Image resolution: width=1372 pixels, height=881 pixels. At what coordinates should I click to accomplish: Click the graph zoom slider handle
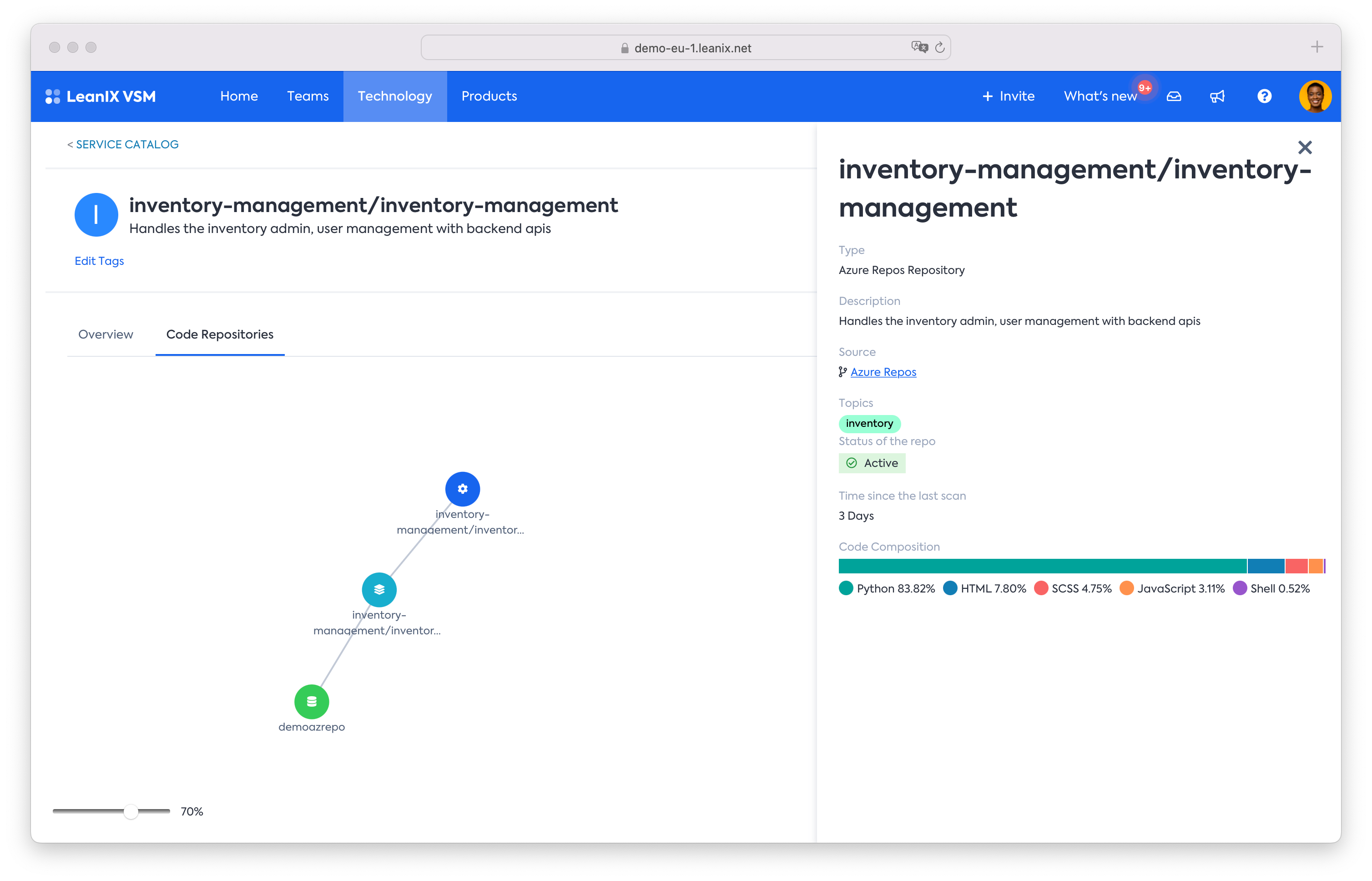pyautogui.click(x=131, y=811)
